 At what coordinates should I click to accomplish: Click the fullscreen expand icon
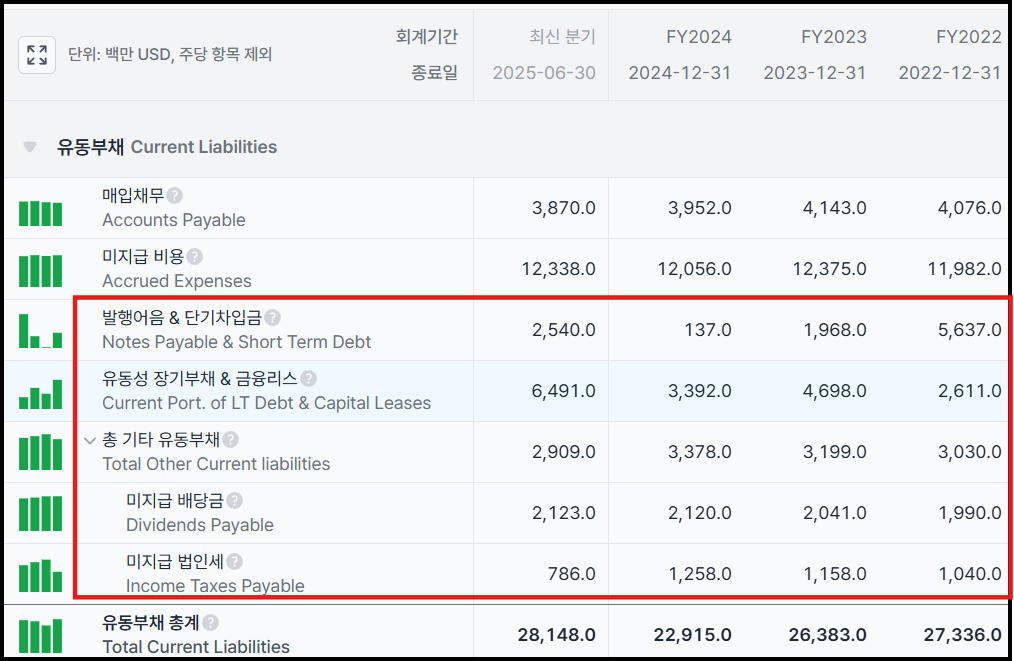click(37, 55)
